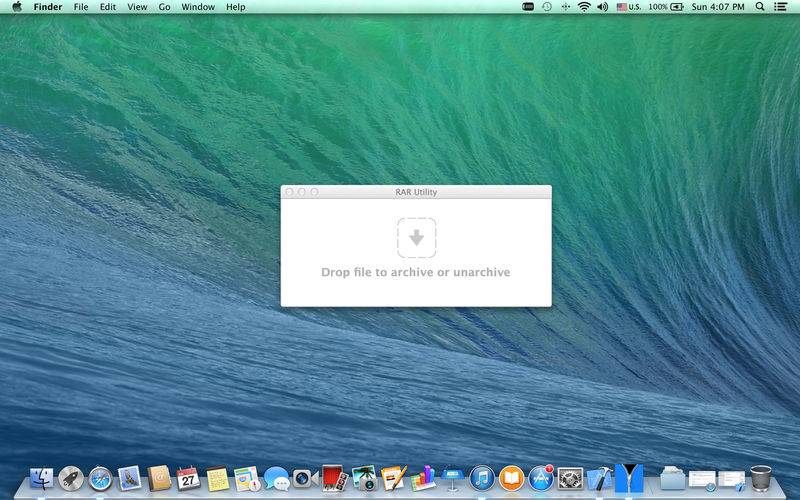Click the Wi-Fi status icon

584,7
